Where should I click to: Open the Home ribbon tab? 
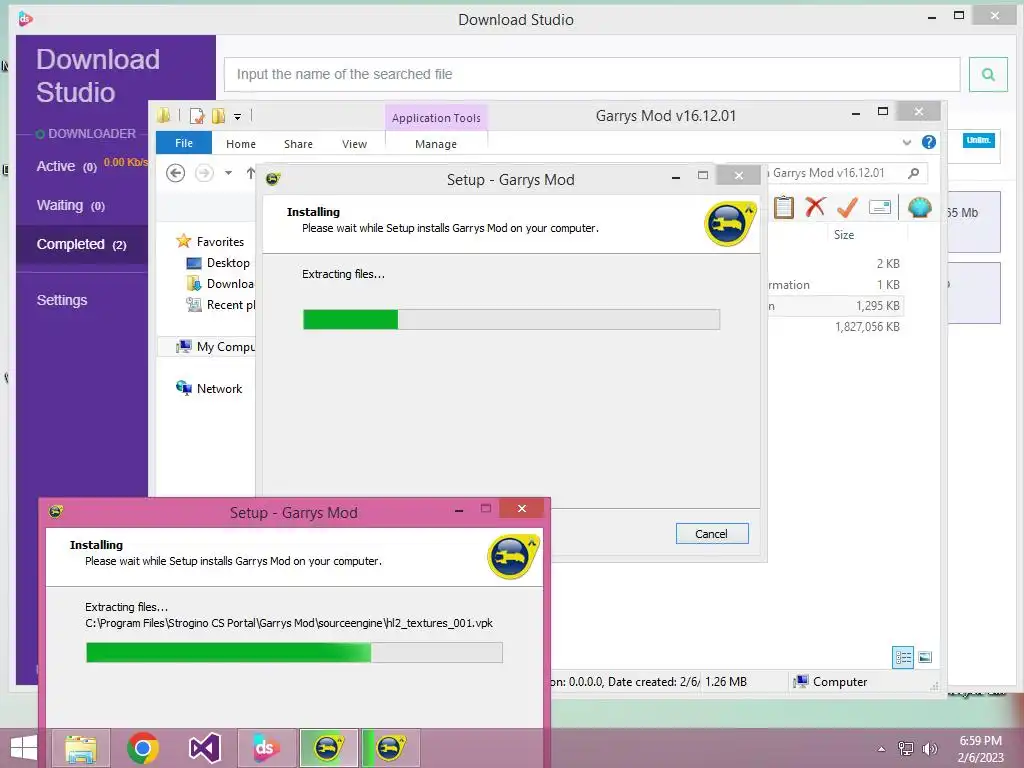pyautogui.click(x=241, y=144)
